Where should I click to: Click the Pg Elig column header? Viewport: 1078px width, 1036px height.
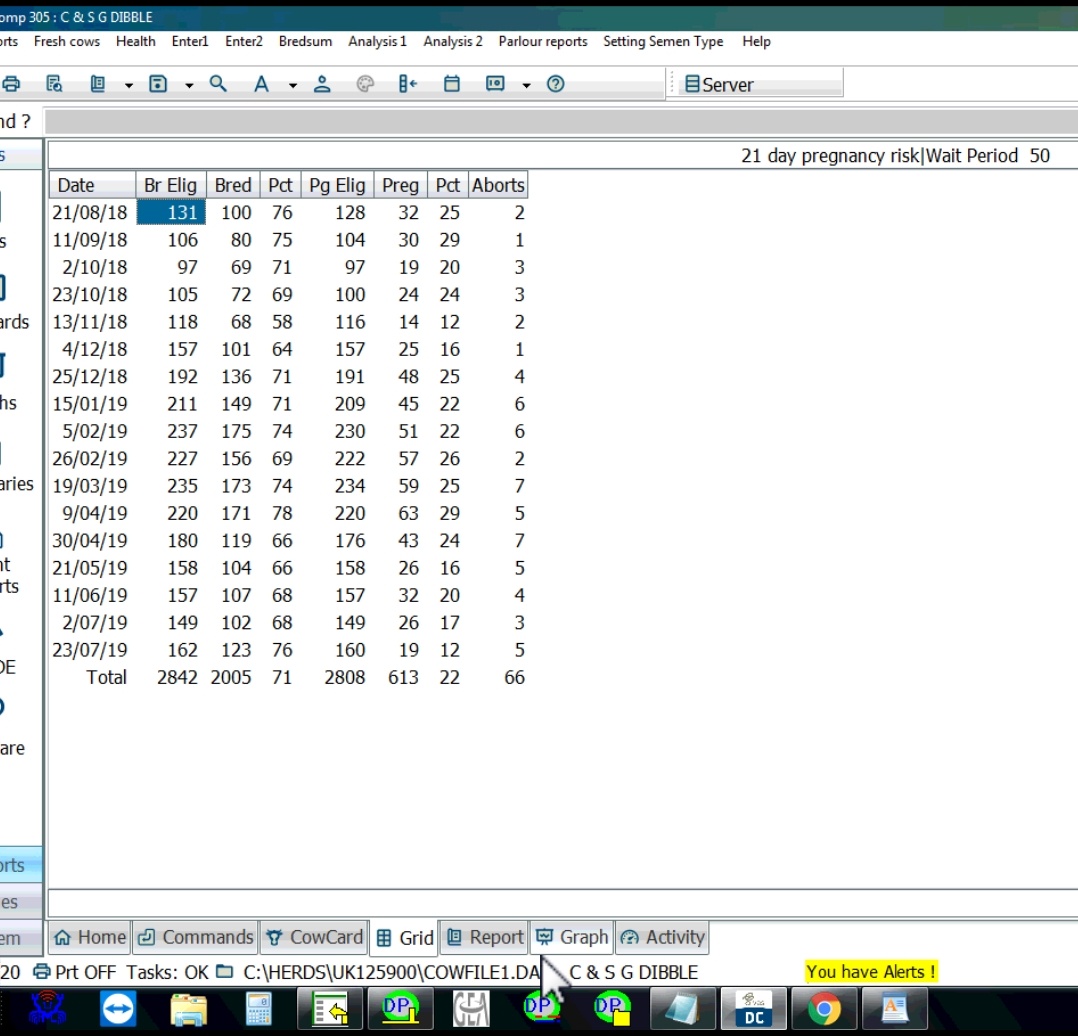pyautogui.click(x=337, y=185)
